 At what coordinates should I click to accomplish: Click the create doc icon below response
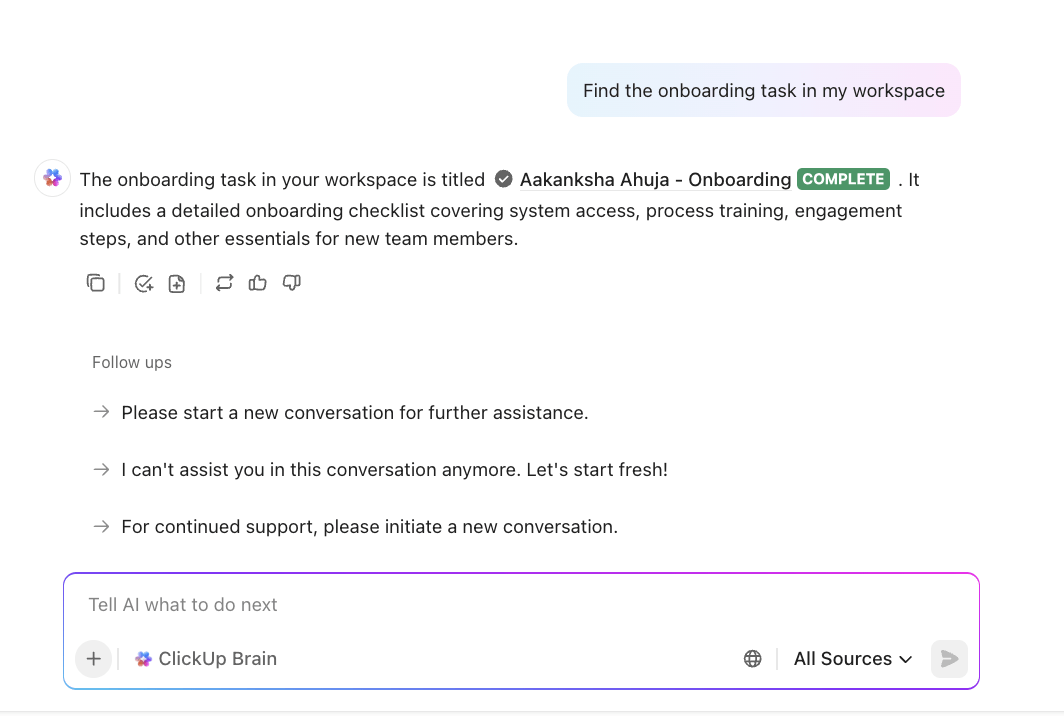177,283
